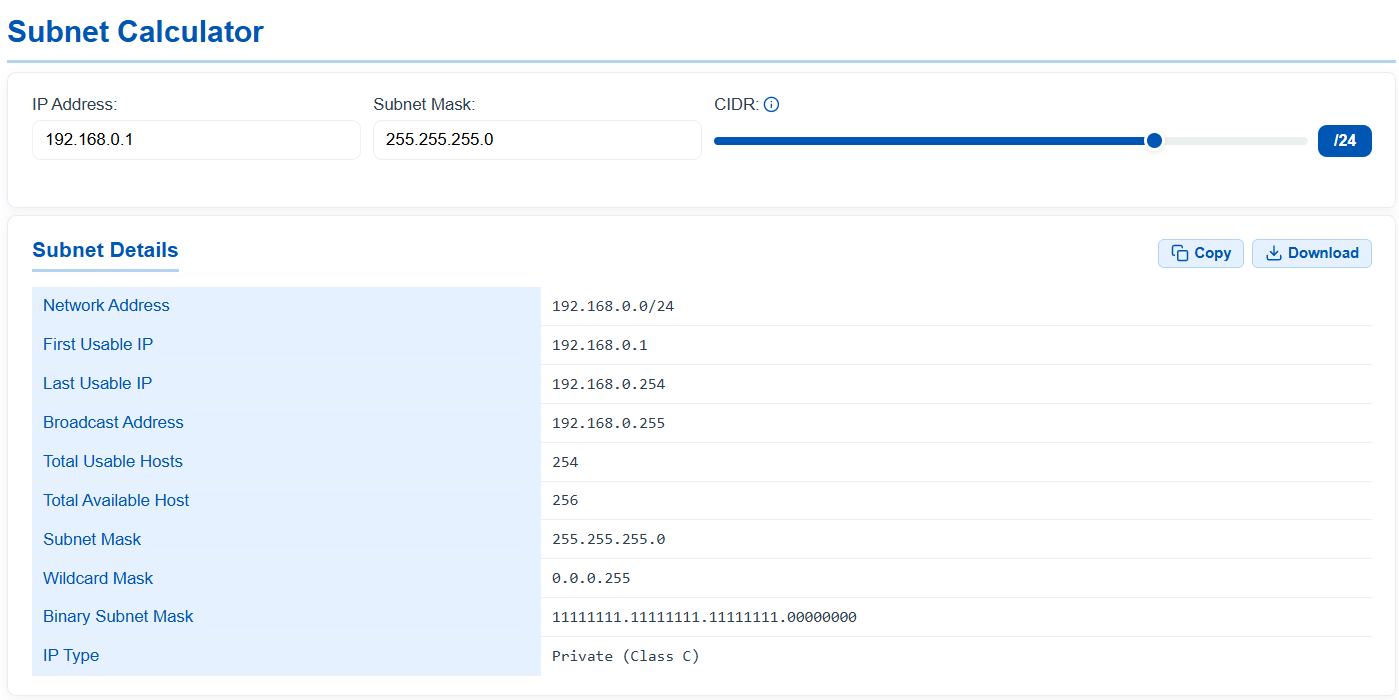Click the Broadcast Address label
Image resolution: width=1399 pixels, height=700 pixels.
(113, 423)
